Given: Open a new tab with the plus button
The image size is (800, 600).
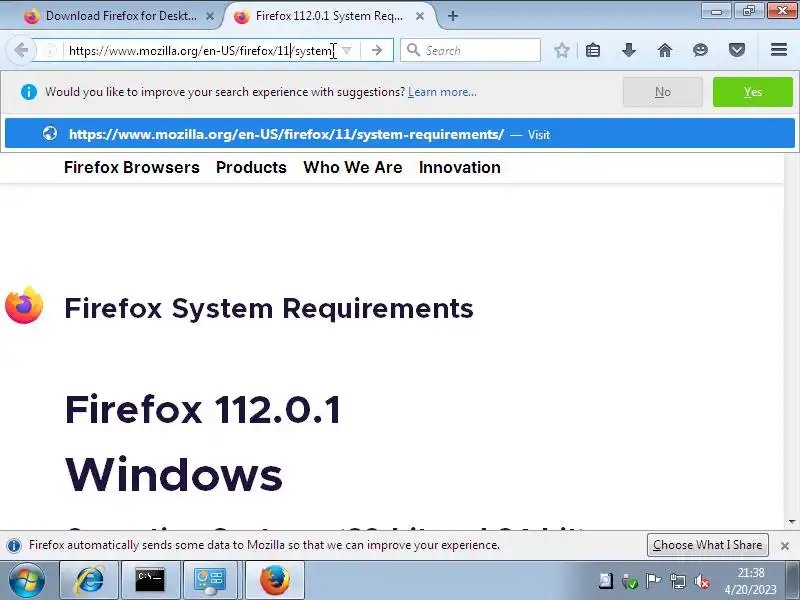Looking at the screenshot, I should (x=452, y=16).
